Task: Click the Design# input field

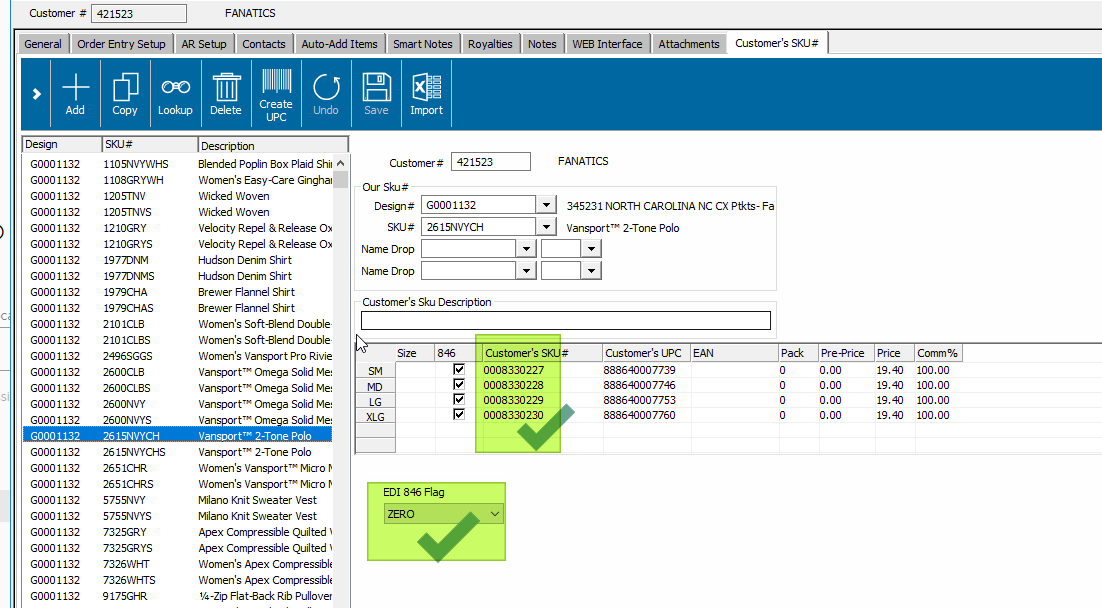Action: [x=479, y=205]
